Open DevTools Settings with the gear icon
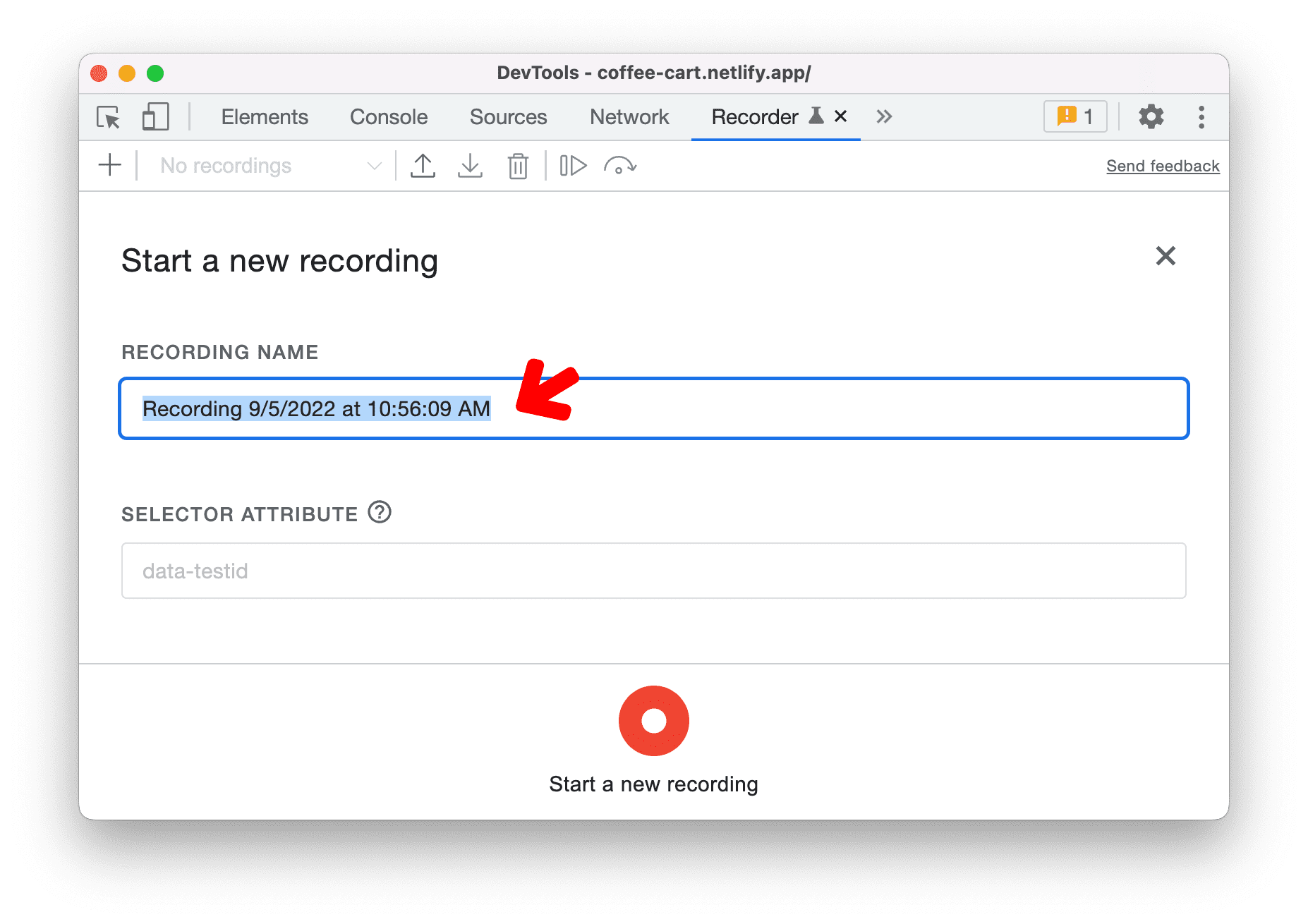 coord(1151,116)
